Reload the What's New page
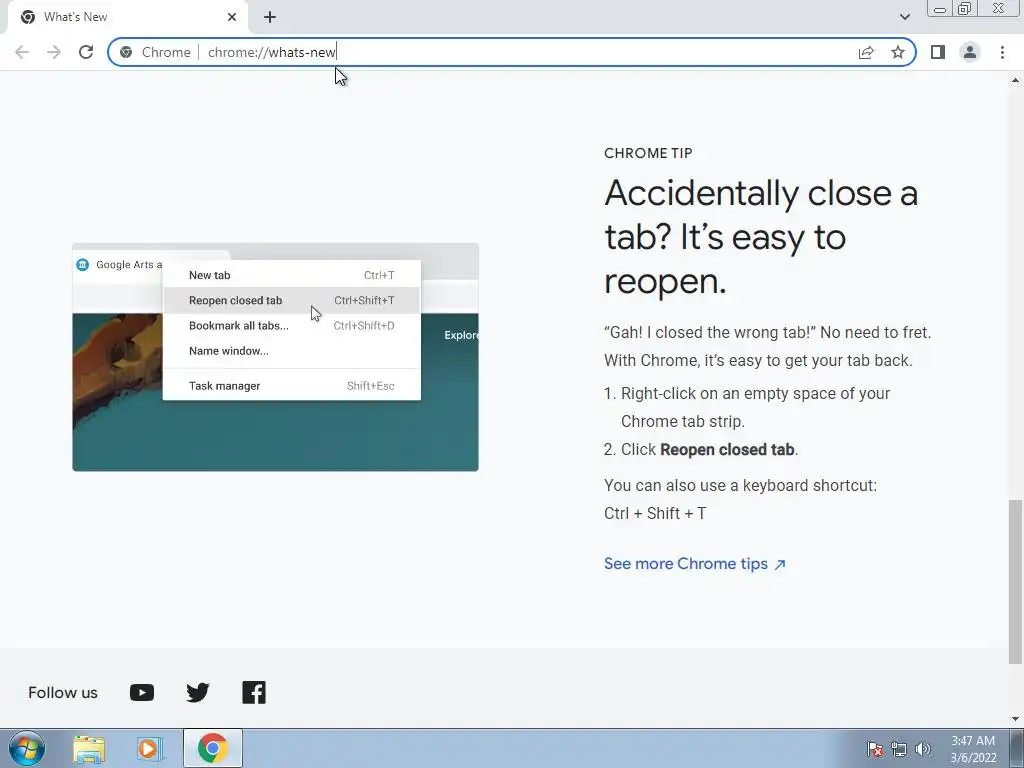 (86, 52)
